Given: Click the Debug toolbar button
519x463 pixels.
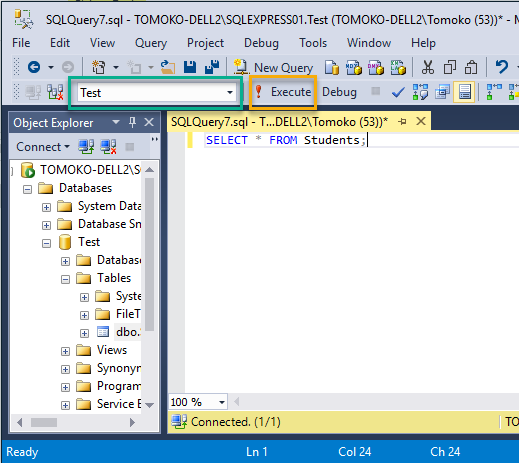Looking at the screenshot, I should click(339, 92).
